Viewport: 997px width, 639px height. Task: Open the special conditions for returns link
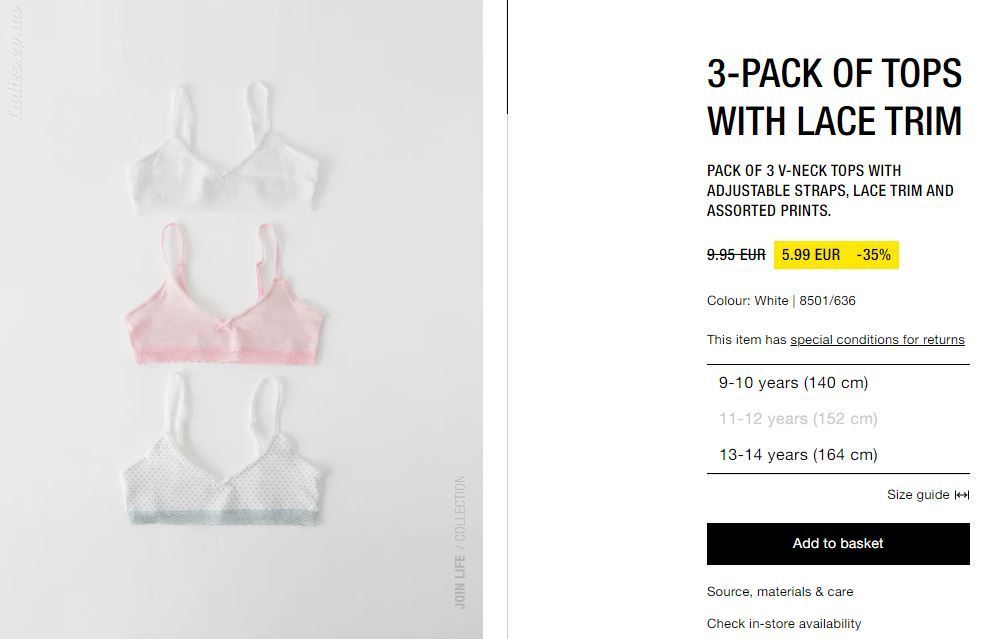click(x=877, y=340)
